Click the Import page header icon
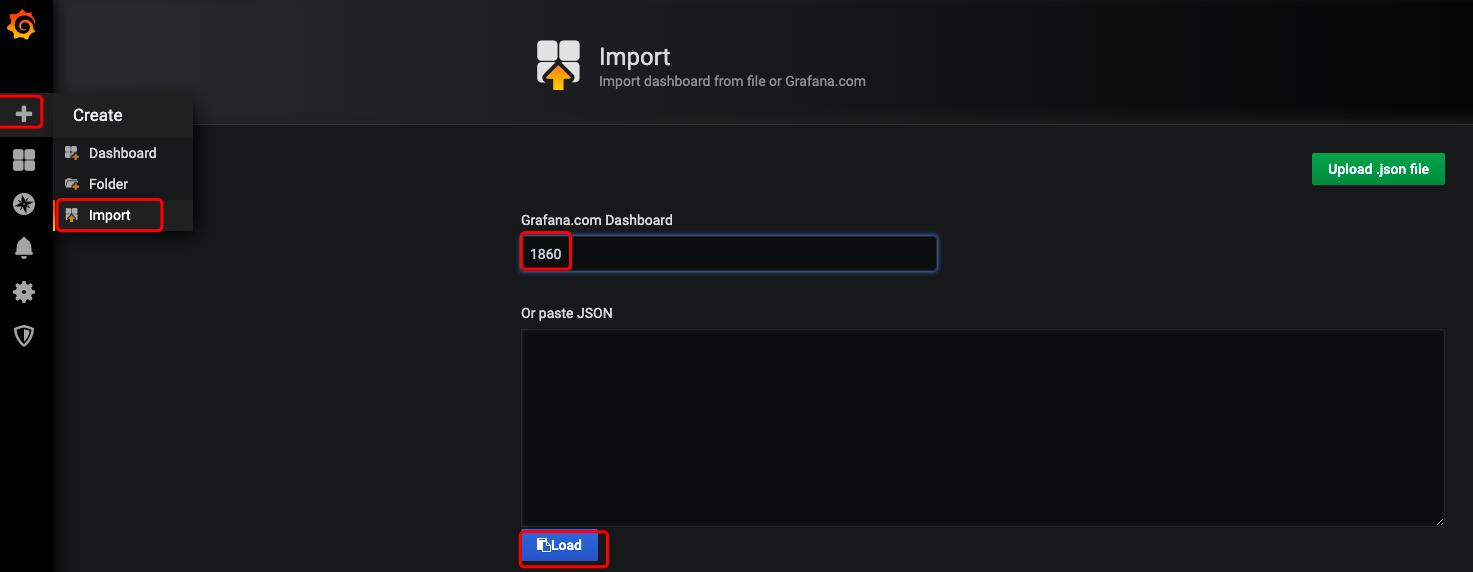The image size is (1473, 572). coord(558,65)
